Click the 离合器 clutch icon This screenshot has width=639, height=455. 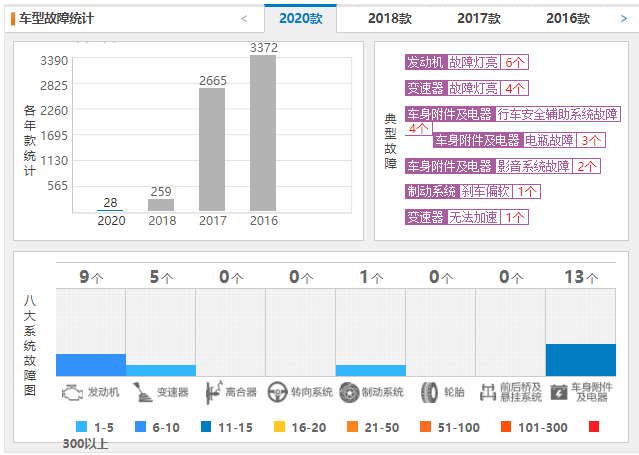[x=214, y=392]
